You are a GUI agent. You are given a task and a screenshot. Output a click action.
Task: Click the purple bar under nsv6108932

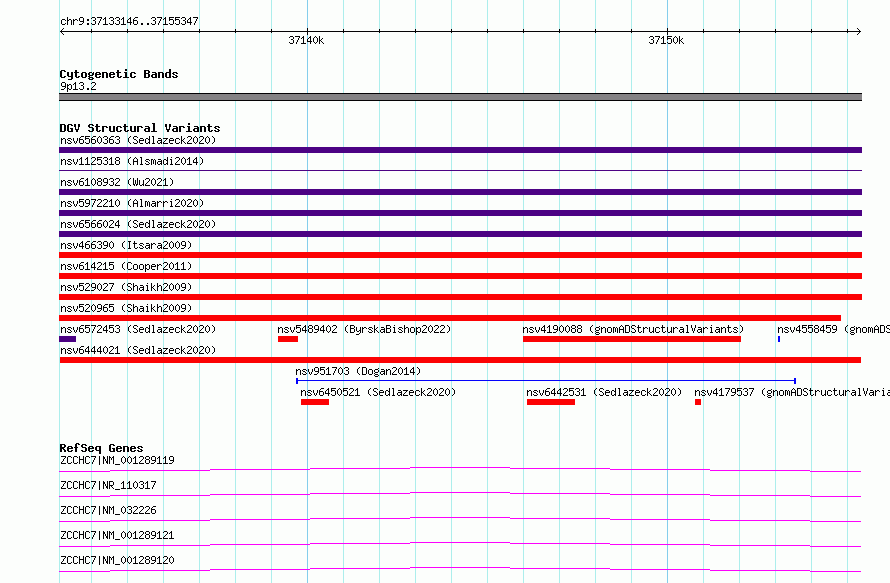click(460, 192)
